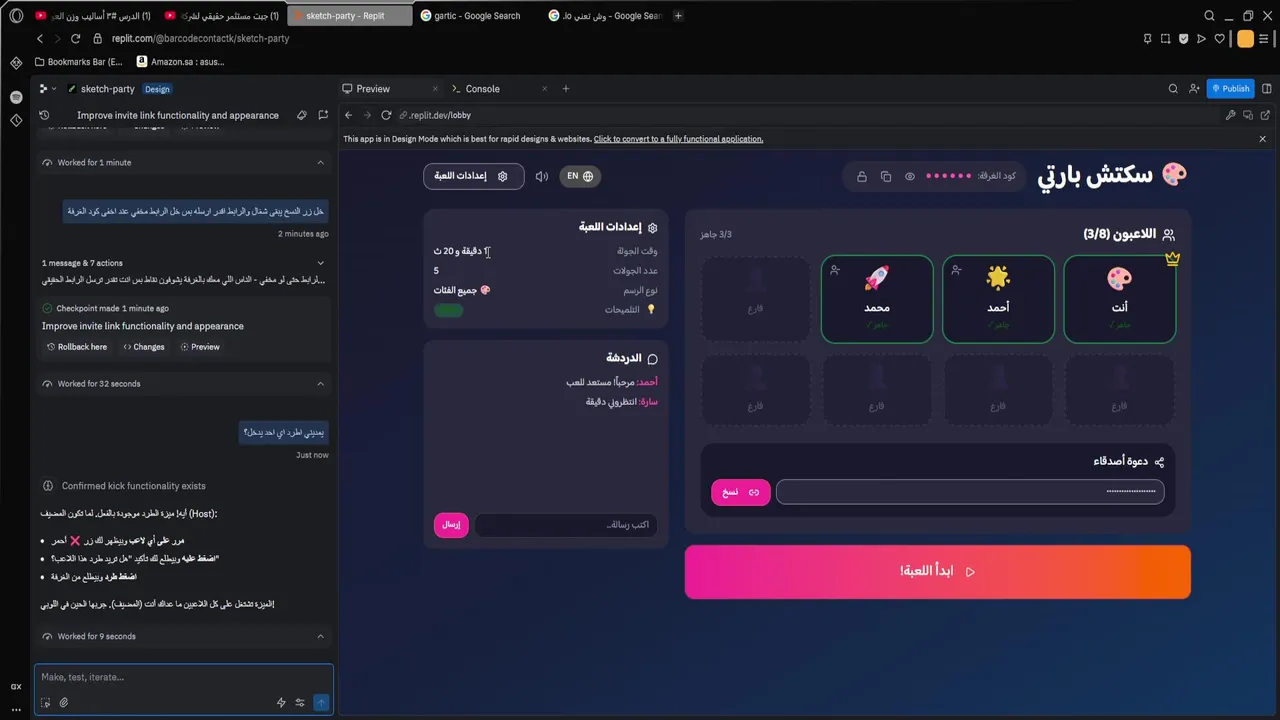Image resolution: width=1280 pixels, height=720 pixels.
Task: Copy the invite link with the نسخ button
Action: coord(740,492)
